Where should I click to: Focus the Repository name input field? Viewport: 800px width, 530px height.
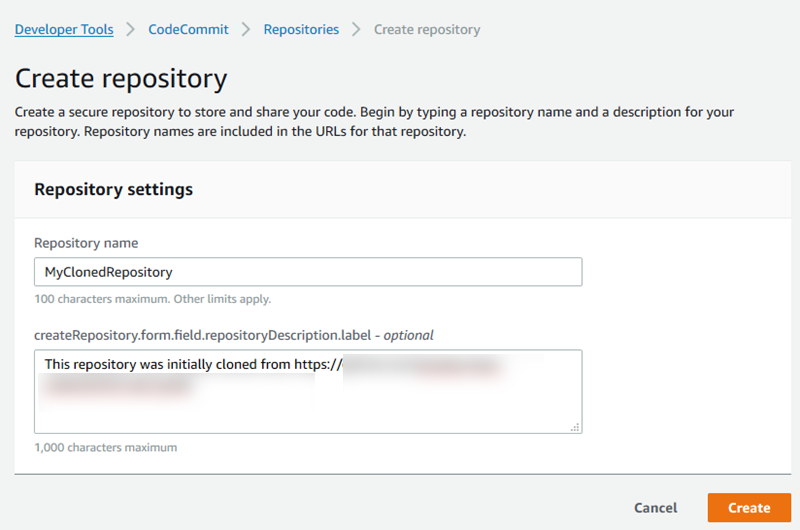[308, 272]
